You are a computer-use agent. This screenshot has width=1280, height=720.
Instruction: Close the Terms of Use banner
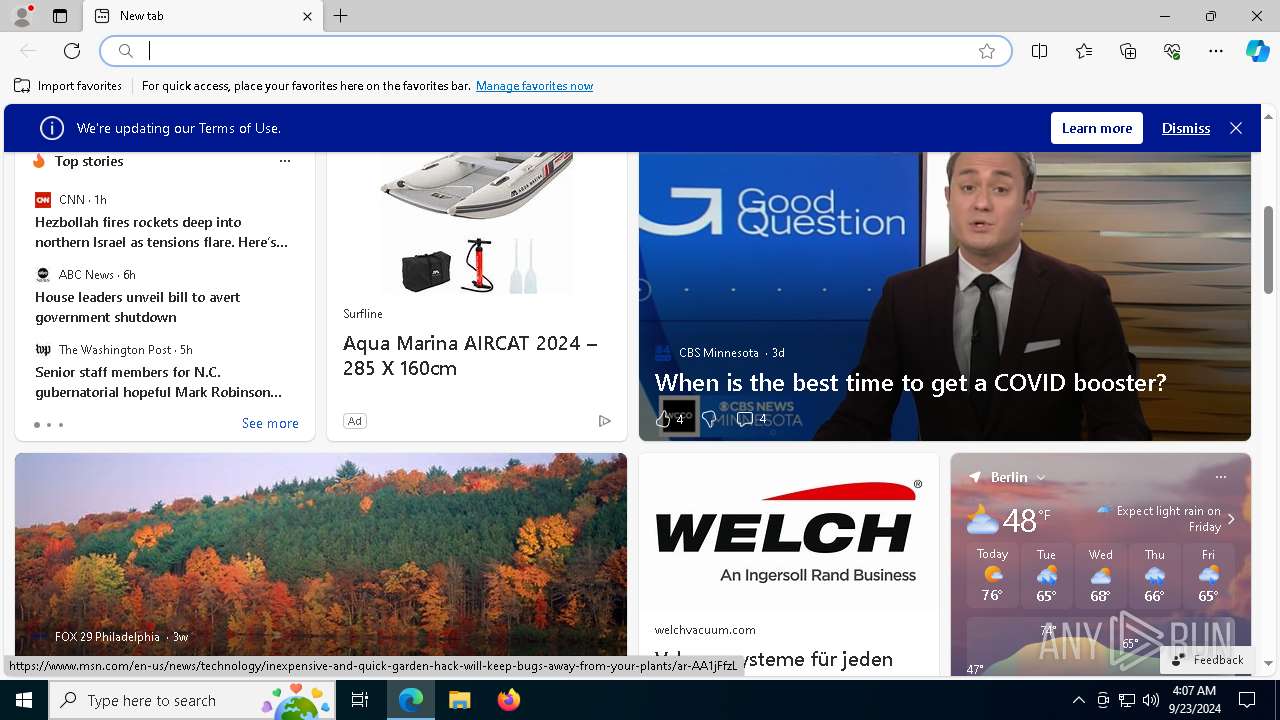(x=1236, y=128)
